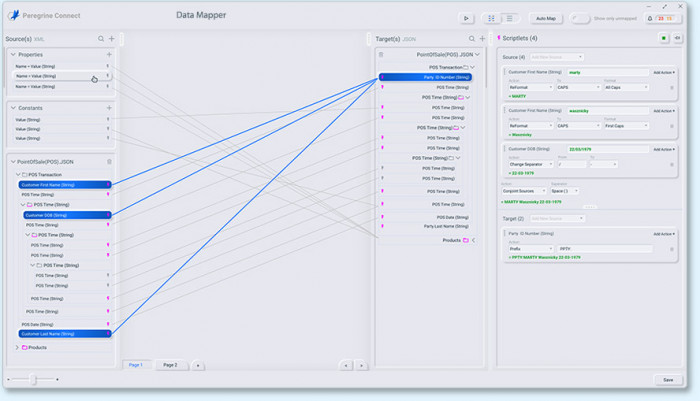
Task: Click the folder icon of the source Products node
Action: 25,347
